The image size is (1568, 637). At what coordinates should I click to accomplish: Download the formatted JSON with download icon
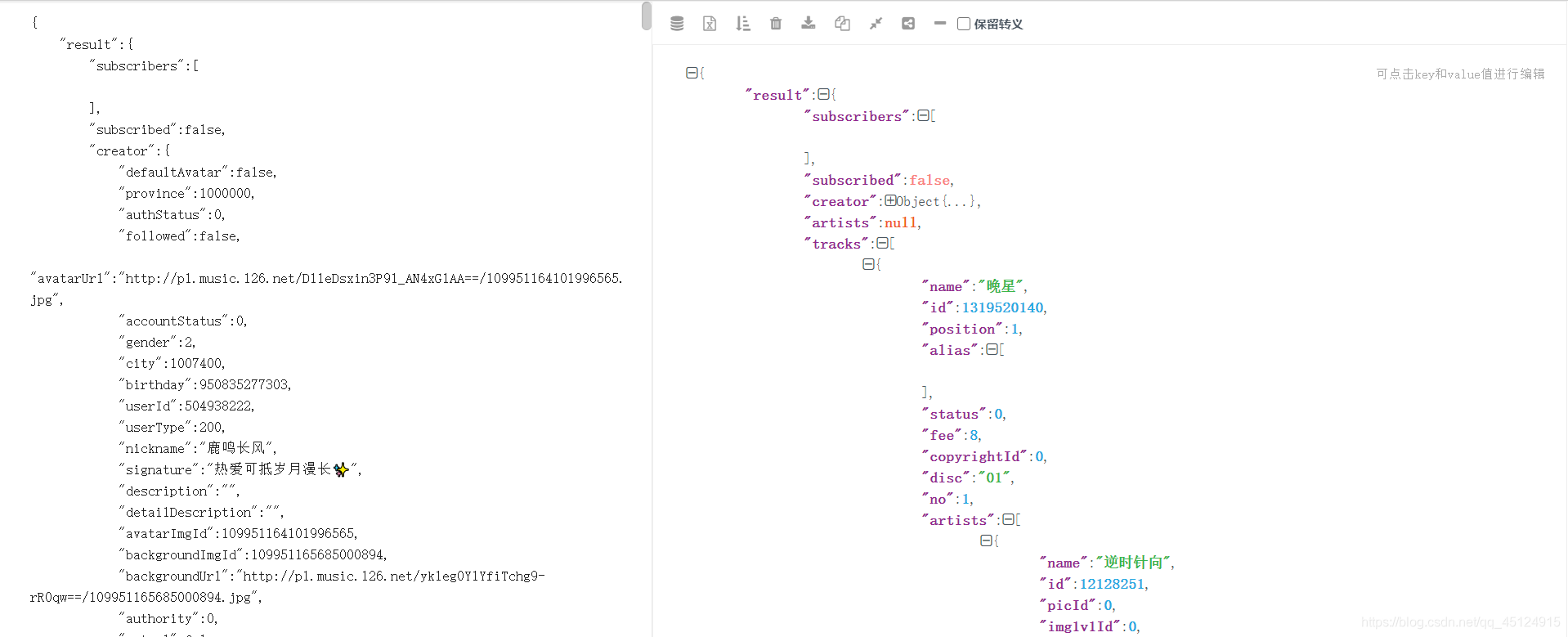click(809, 23)
